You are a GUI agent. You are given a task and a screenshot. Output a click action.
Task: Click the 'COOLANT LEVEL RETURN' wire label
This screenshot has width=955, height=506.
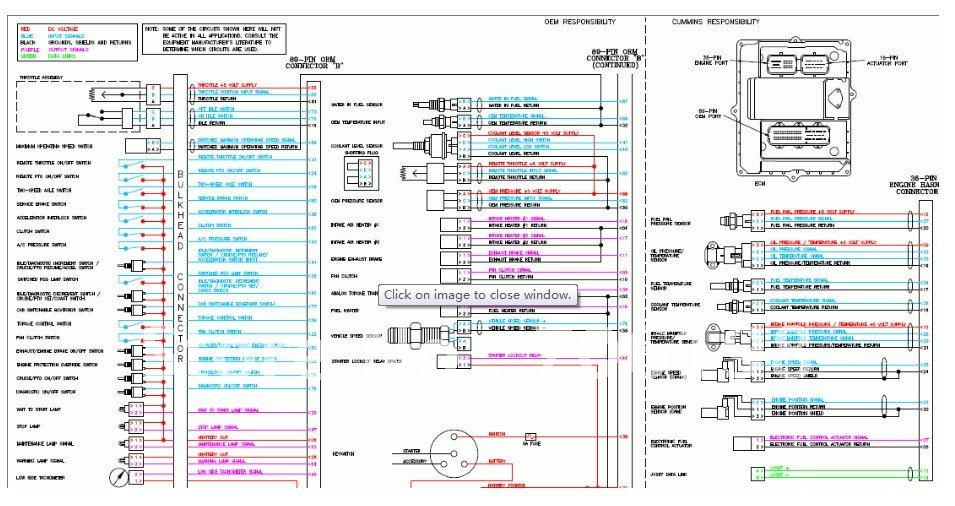(513, 154)
